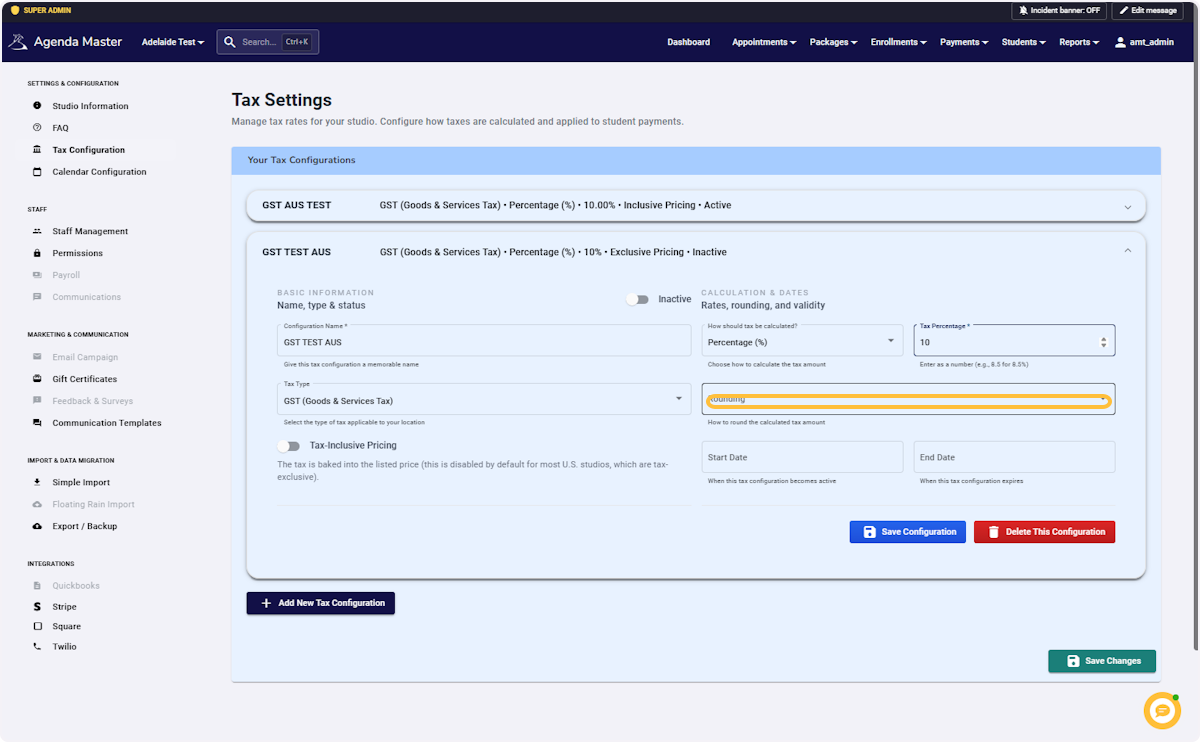Open the Studio Information sidebar item

pyautogui.click(x=90, y=106)
